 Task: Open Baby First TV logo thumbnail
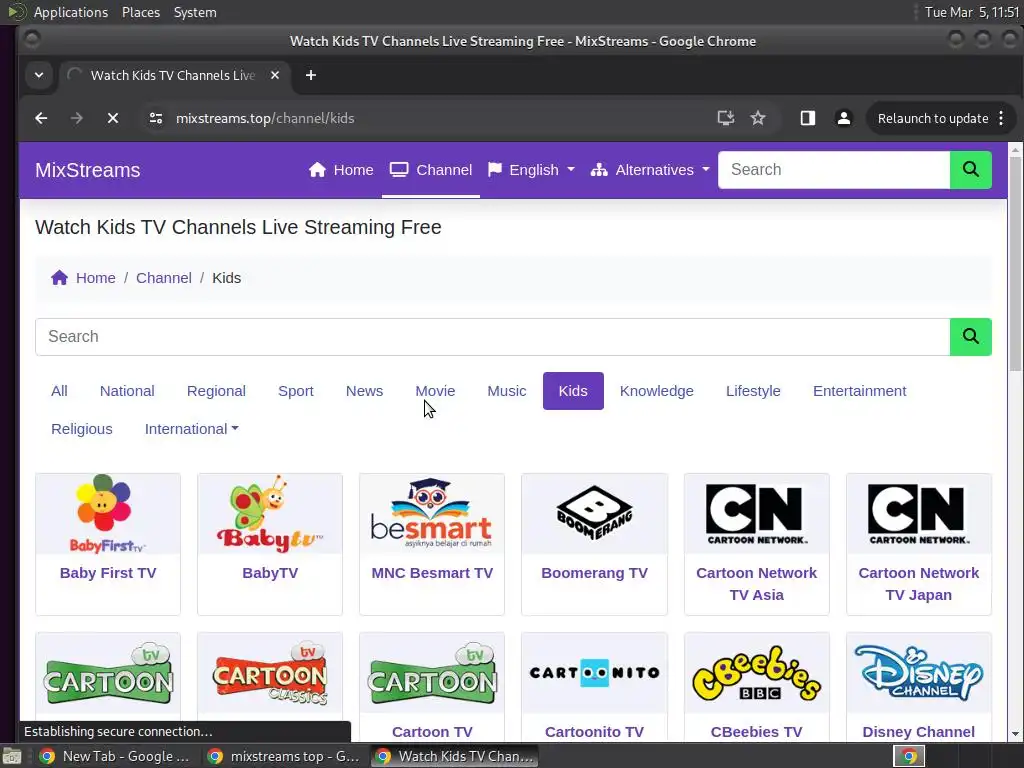click(x=108, y=513)
